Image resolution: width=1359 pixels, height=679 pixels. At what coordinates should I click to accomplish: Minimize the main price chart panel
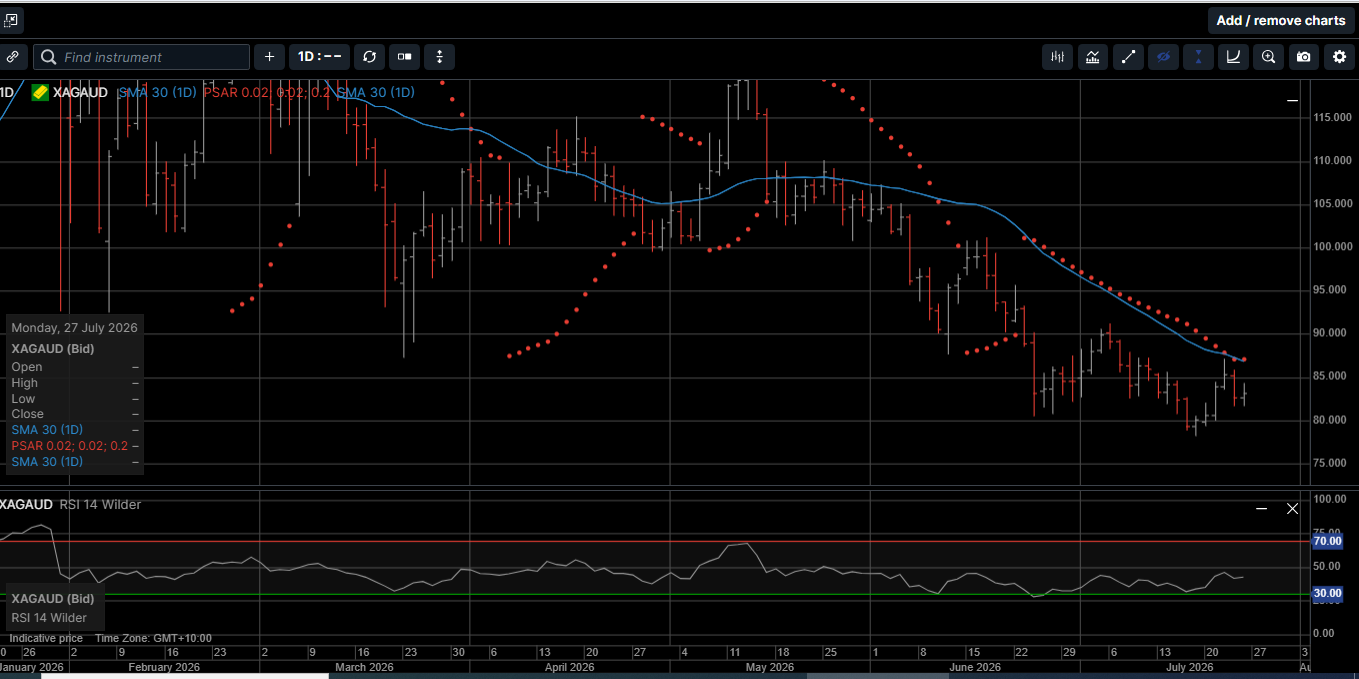click(x=1292, y=100)
